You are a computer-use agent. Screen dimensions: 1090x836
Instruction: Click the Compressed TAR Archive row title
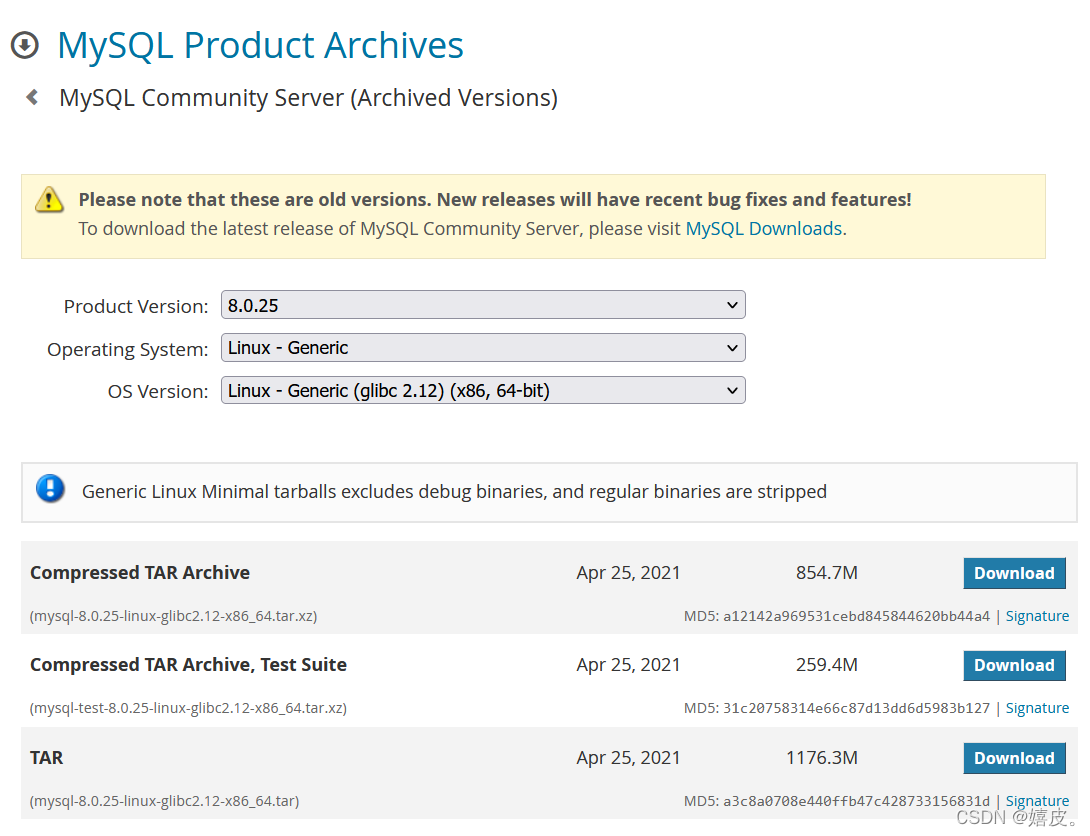(x=140, y=573)
